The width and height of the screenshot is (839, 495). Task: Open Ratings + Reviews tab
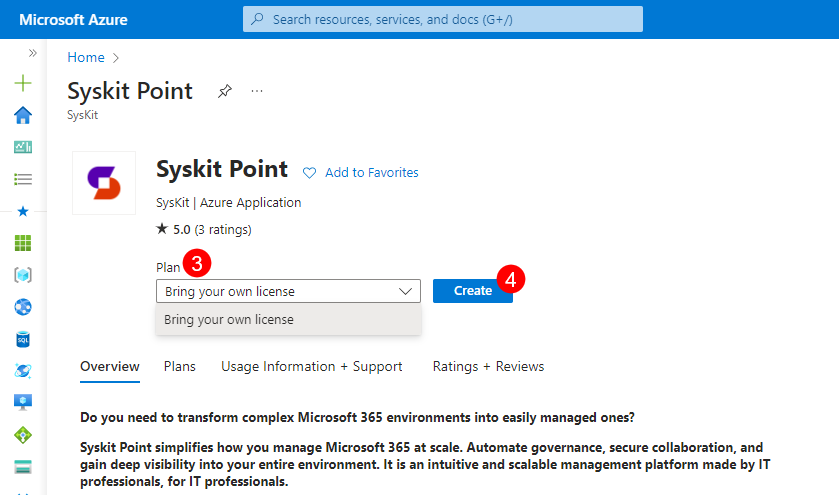click(488, 367)
